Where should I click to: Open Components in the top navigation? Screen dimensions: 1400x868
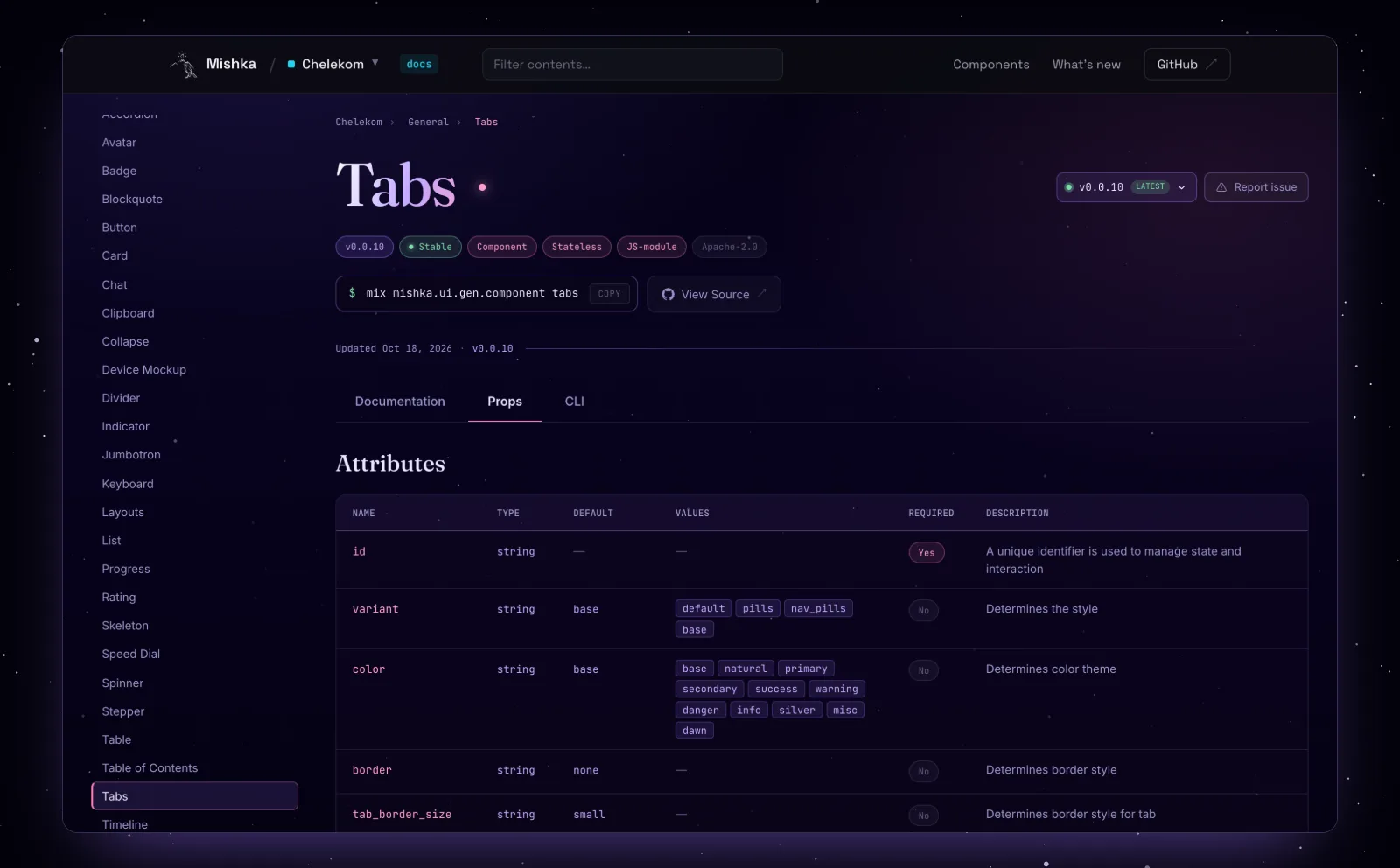pos(990,65)
